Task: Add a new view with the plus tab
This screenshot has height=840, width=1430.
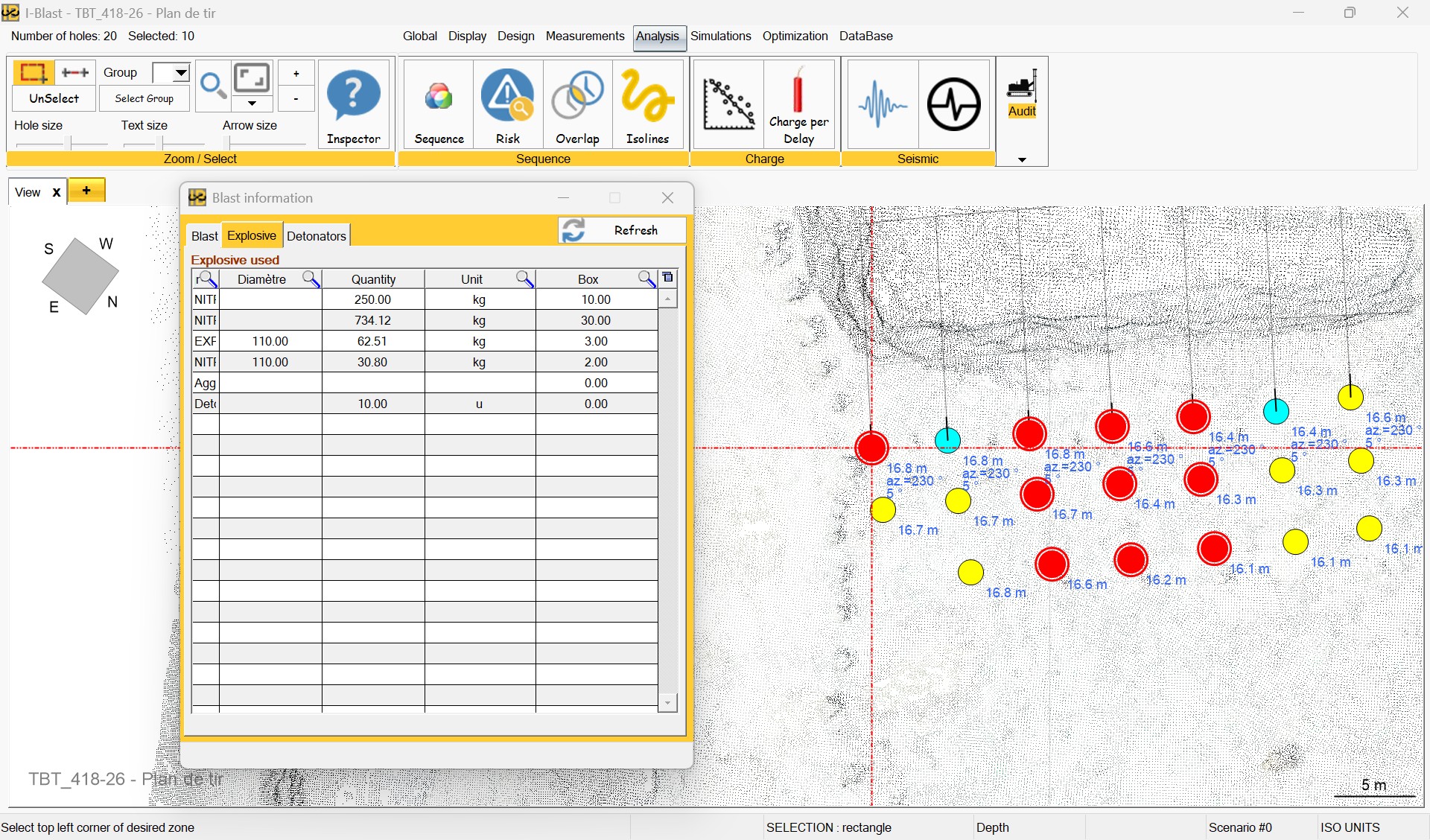Action: coord(86,191)
